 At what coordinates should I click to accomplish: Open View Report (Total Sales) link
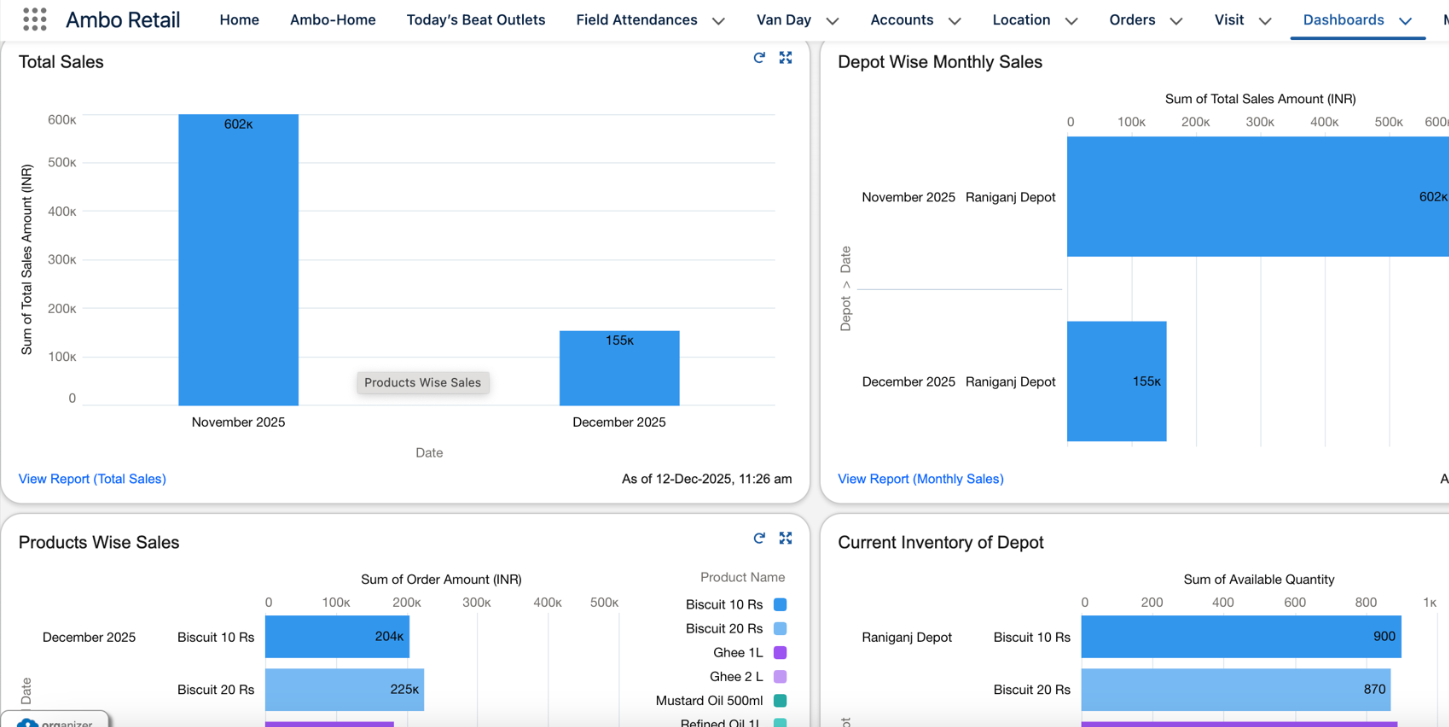[x=92, y=479]
